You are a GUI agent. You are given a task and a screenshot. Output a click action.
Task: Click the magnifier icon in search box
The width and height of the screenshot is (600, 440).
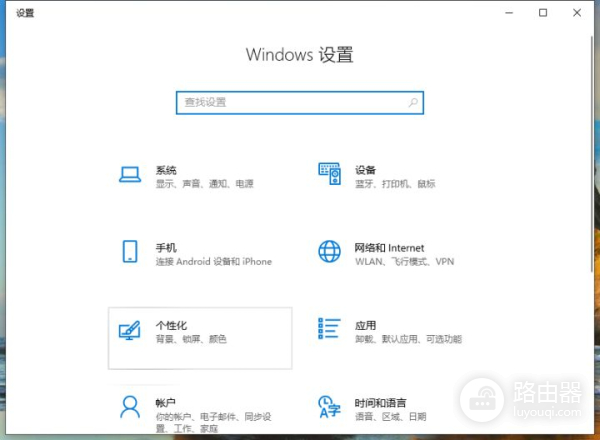point(413,103)
